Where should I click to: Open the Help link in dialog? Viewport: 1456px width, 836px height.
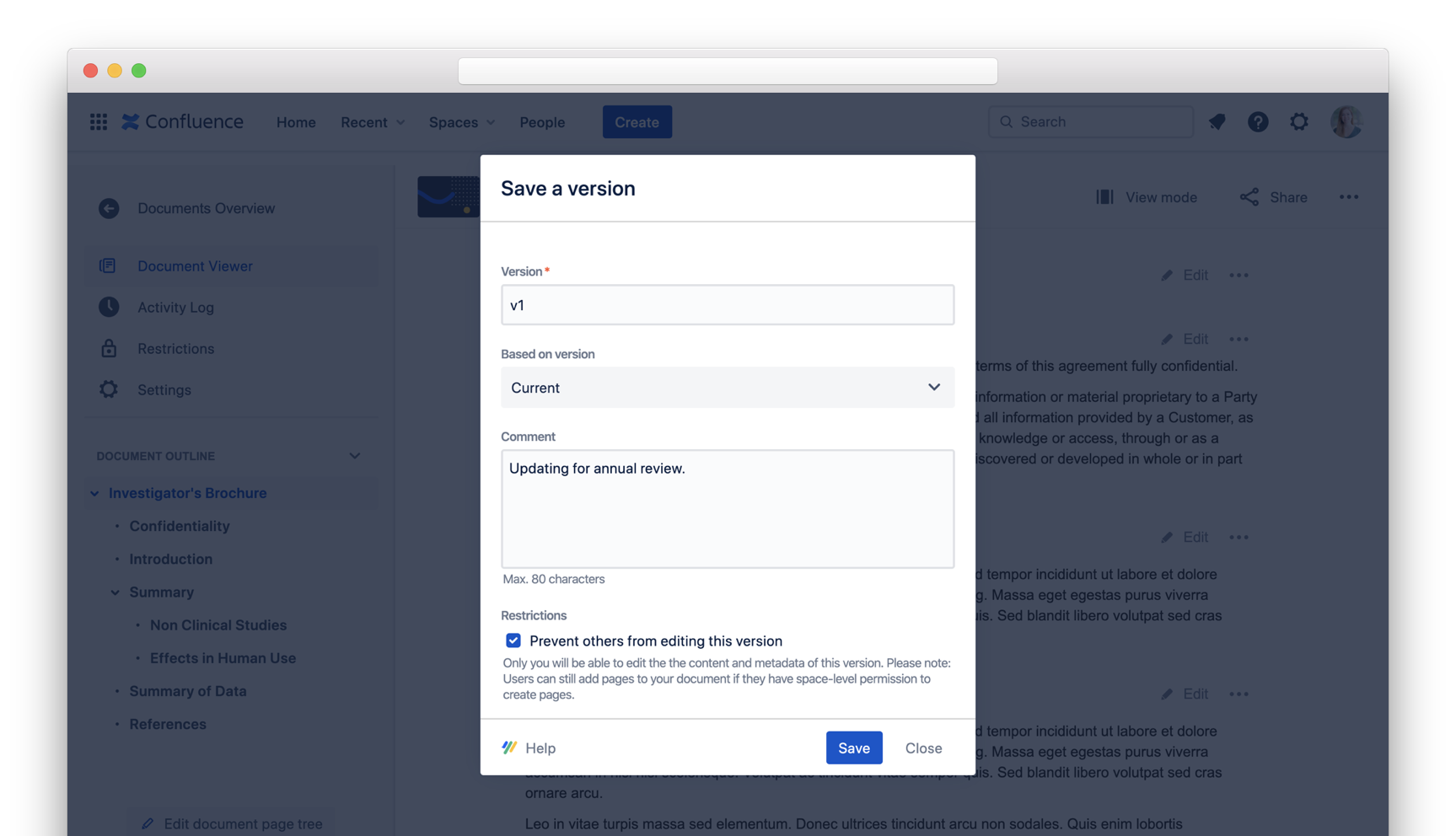click(x=529, y=748)
